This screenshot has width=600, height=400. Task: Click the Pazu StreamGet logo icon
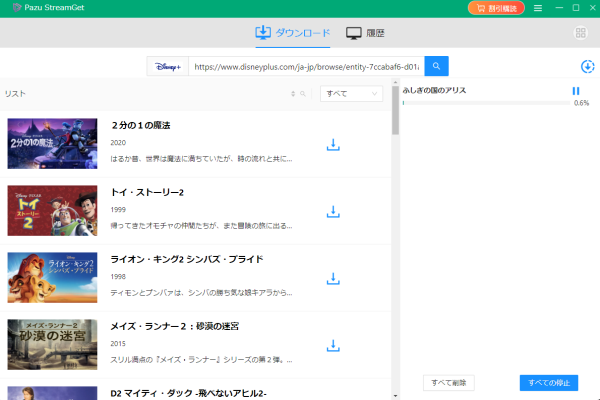(17, 7)
